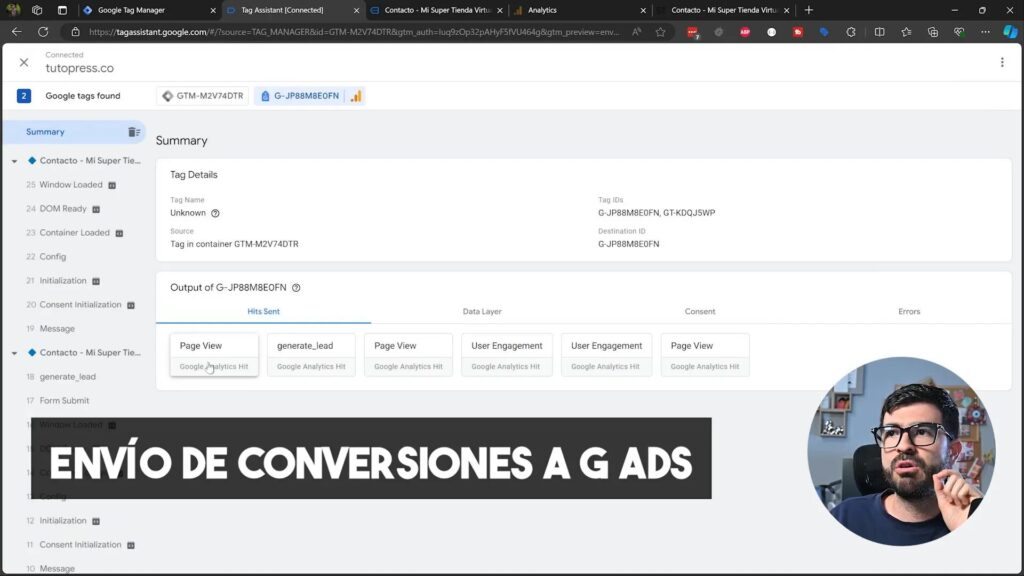Open the three-dot options menu

[1002, 62]
